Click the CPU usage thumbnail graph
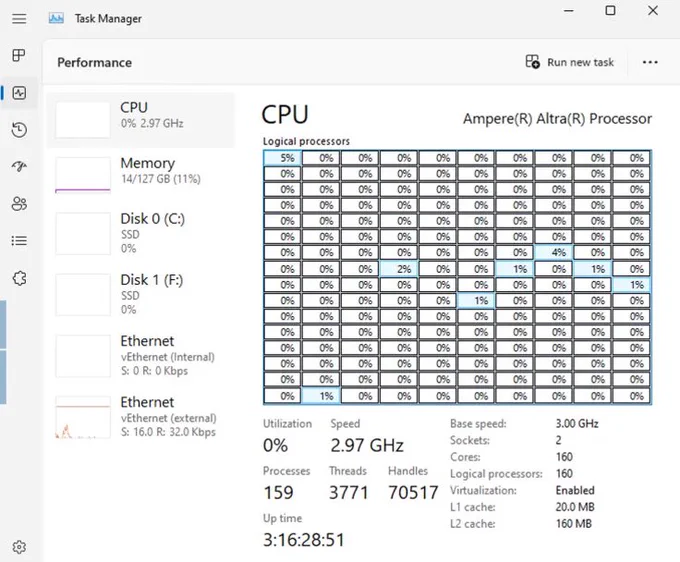The height and width of the screenshot is (562, 680). [83, 120]
